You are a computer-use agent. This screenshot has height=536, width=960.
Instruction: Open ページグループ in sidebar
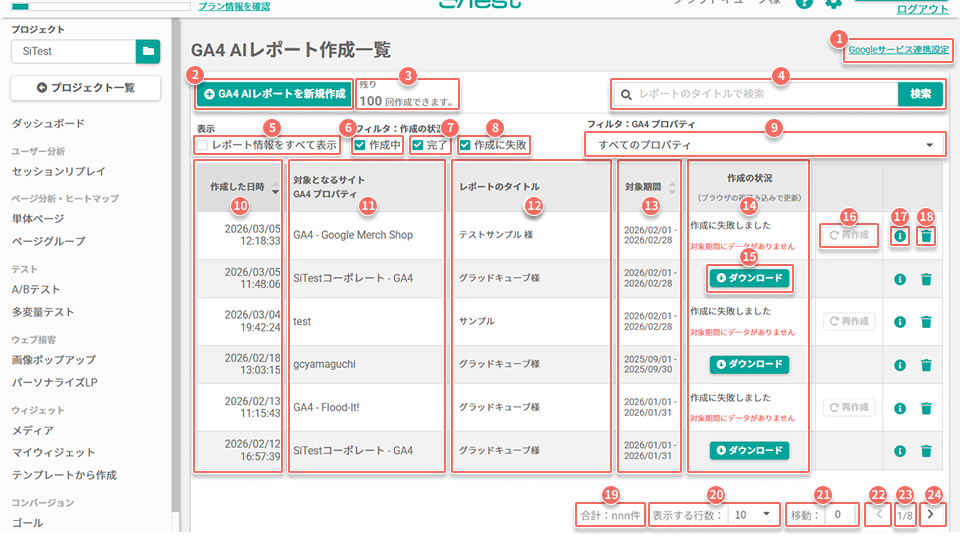point(48,241)
